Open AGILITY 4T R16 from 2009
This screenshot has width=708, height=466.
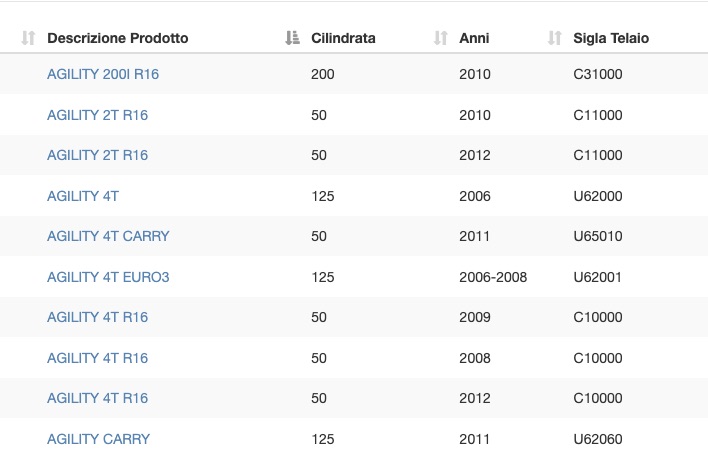point(98,317)
